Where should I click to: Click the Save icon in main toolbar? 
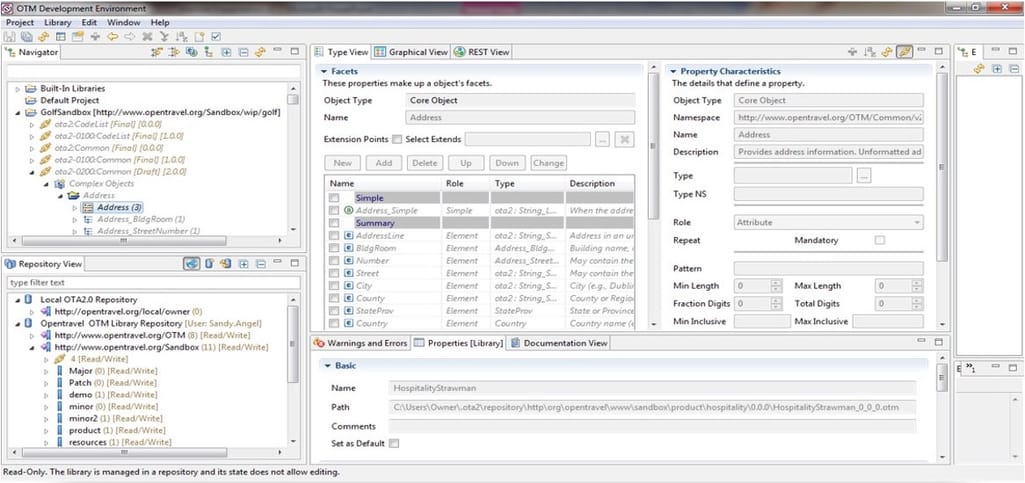(x=10, y=37)
